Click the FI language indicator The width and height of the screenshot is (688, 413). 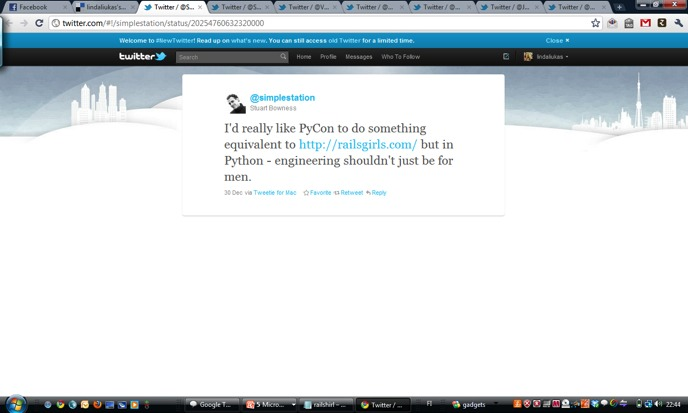point(429,403)
